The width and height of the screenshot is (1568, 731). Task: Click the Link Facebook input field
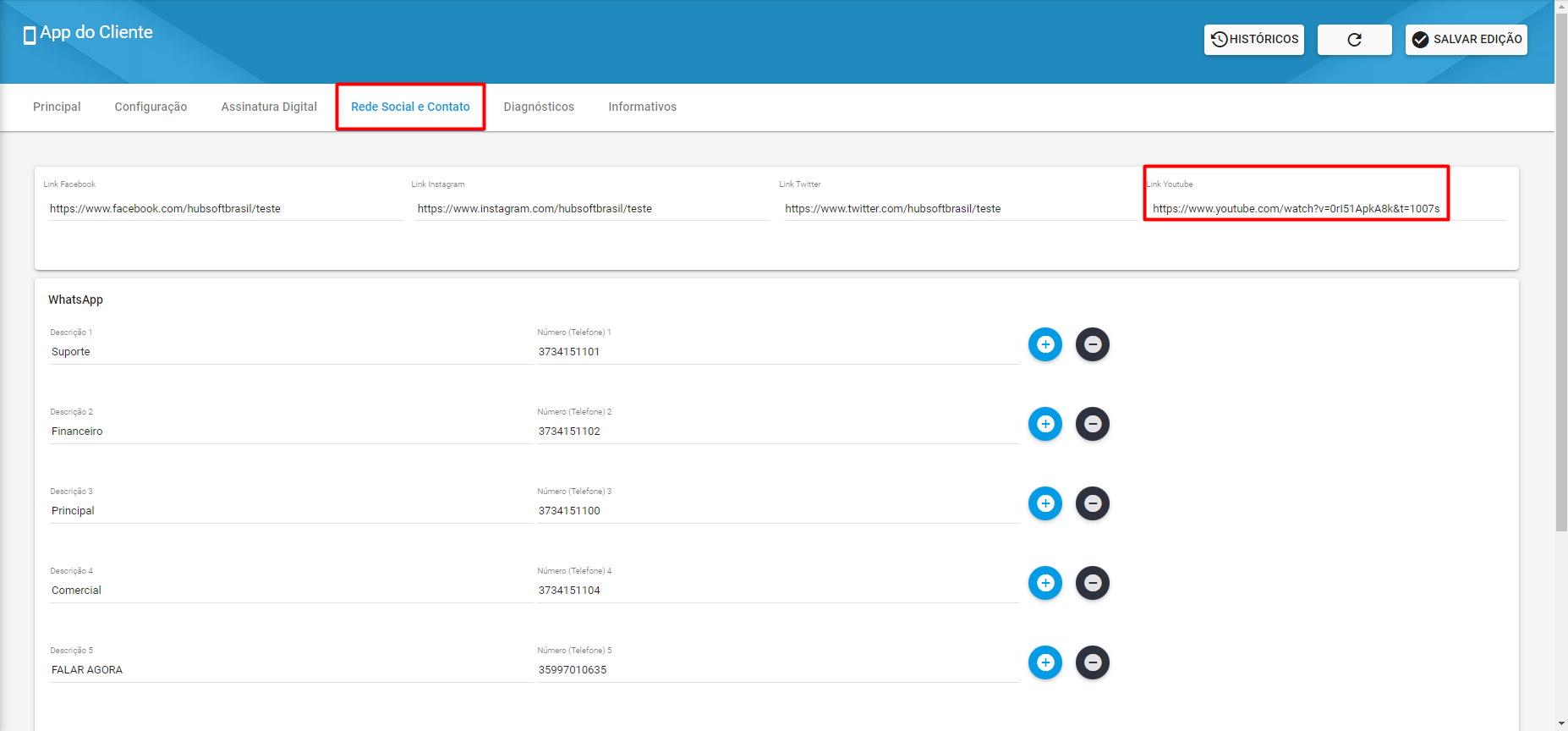pos(223,209)
